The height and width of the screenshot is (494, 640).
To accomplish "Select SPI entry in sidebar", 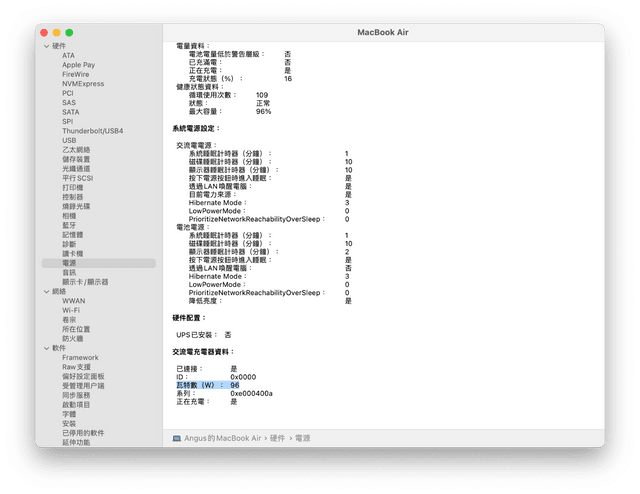I will [67, 121].
